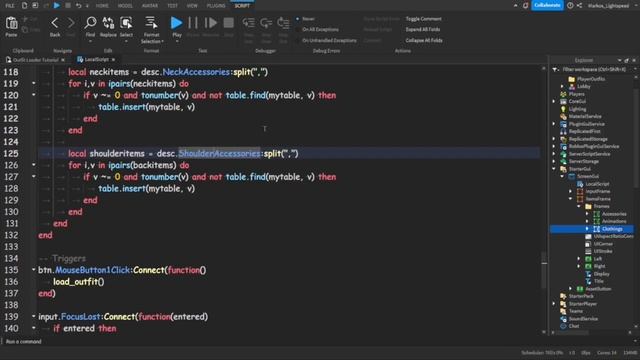Click the new file icon in title bar
This screenshot has width=640, height=360.
(x=24, y=5)
